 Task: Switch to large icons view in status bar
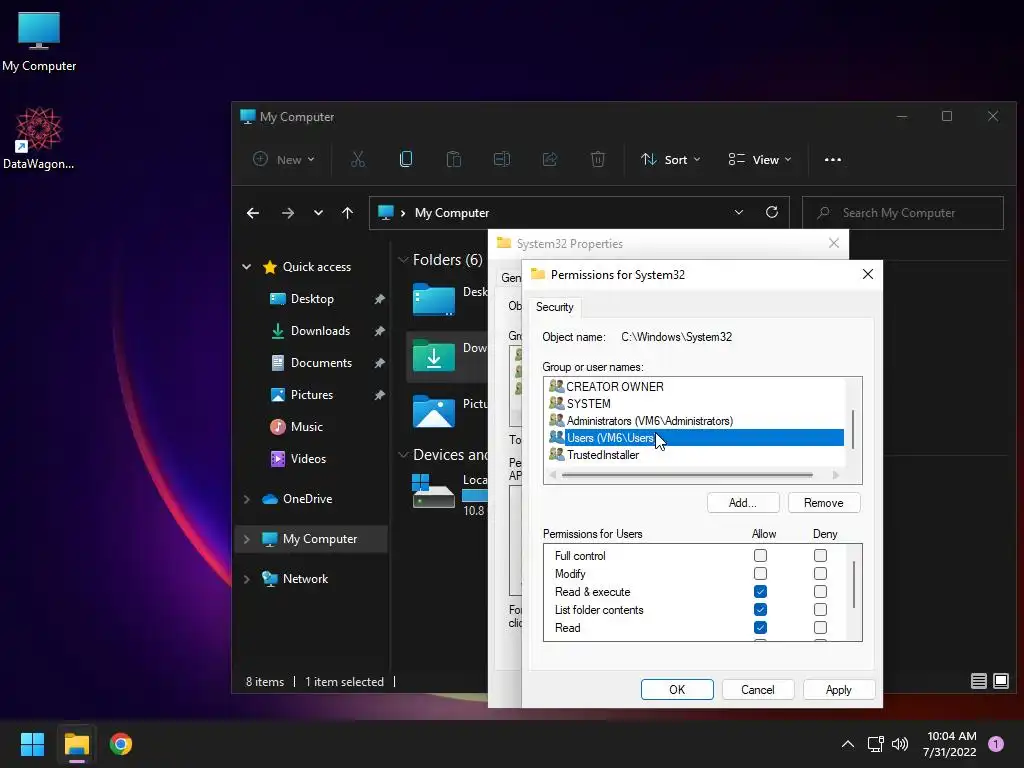click(1000, 681)
